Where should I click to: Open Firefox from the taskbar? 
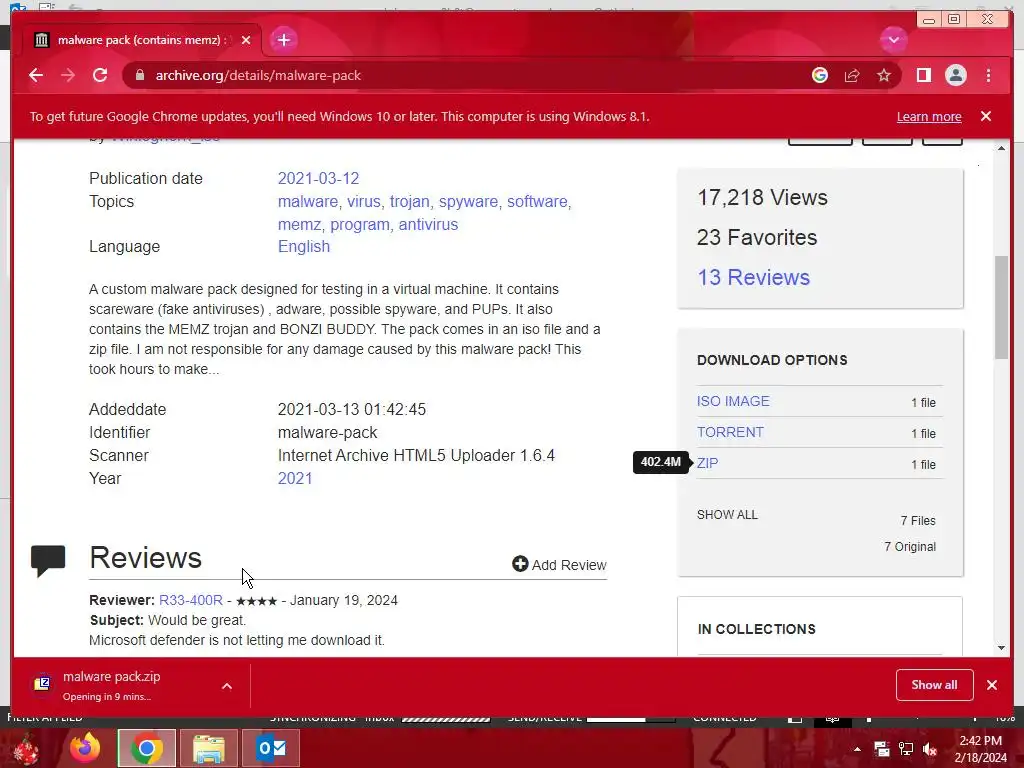86,748
